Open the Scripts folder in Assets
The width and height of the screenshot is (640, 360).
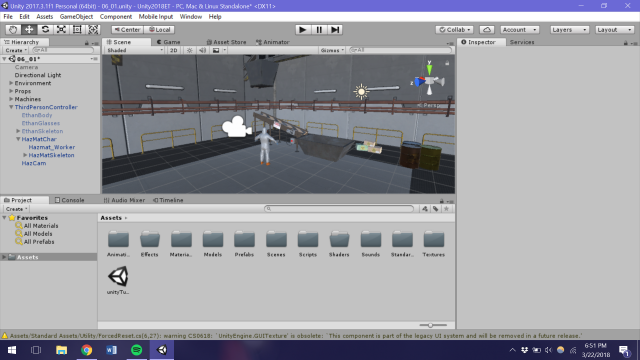pos(308,244)
